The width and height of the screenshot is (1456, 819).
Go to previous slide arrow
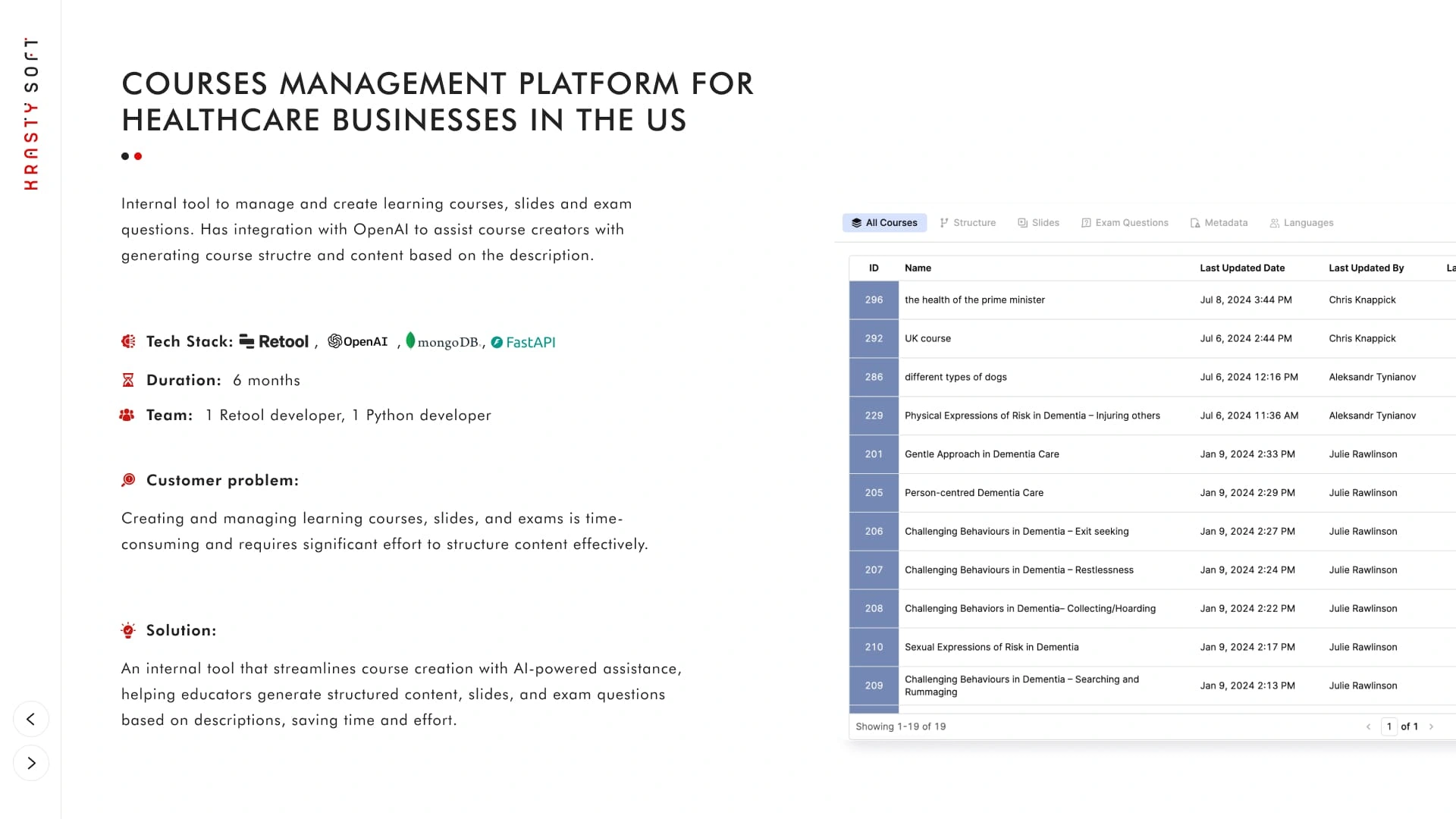click(31, 719)
